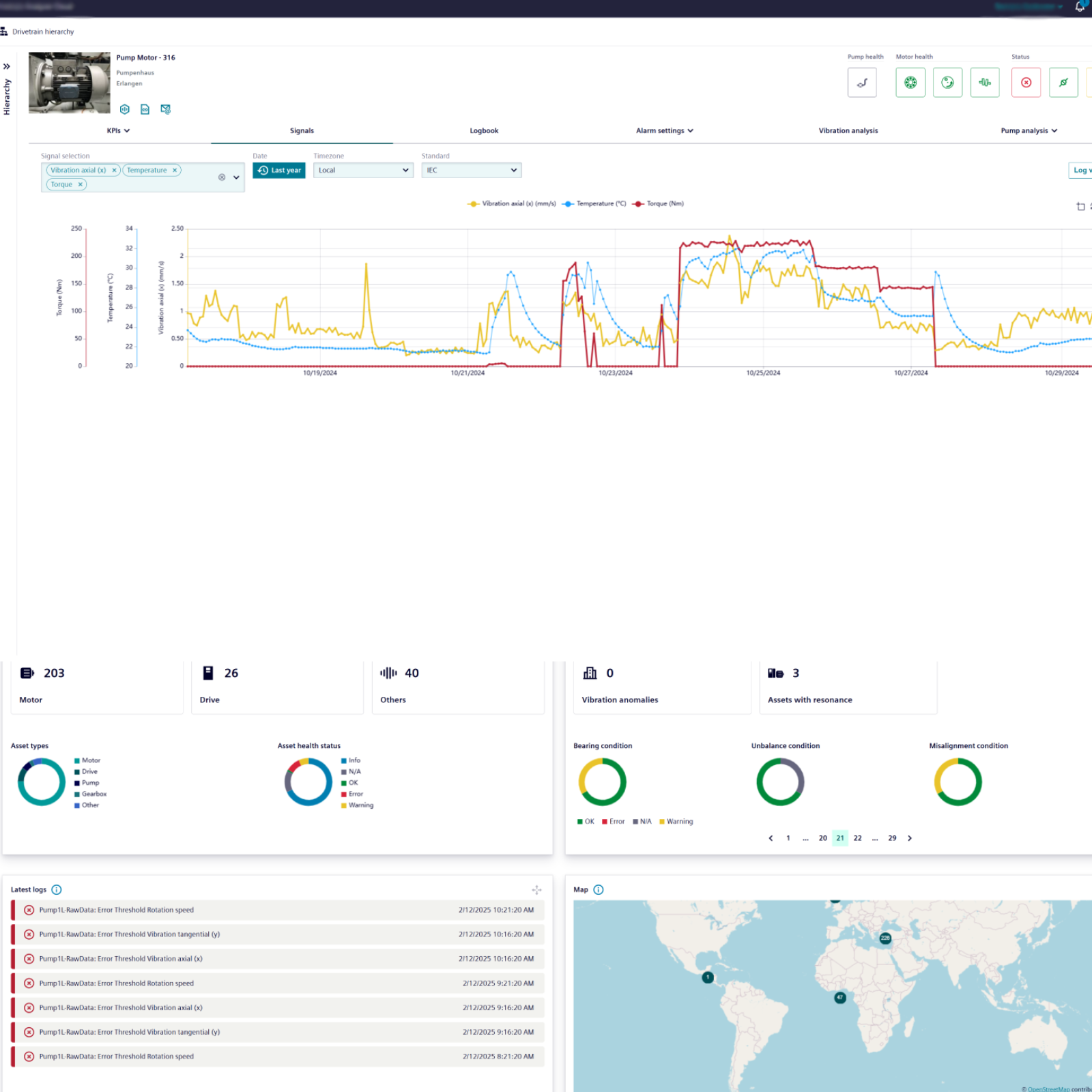The height and width of the screenshot is (1092, 1092).
Task: Select page 22 in pagination
Action: pyautogui.click(x=858, y=838)
